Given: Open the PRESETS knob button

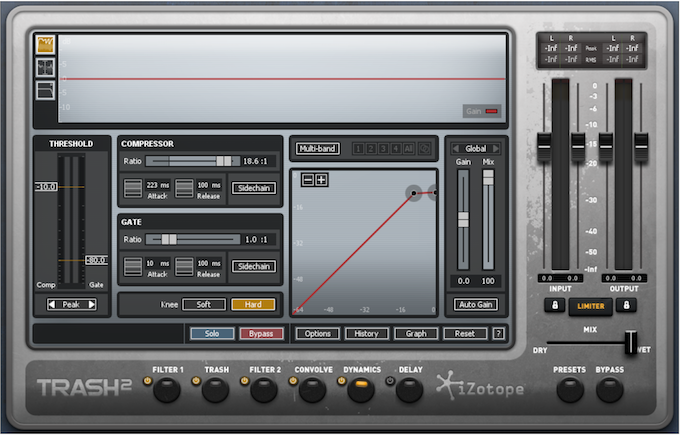Looking at the screenshot, I should pos(570,389).
